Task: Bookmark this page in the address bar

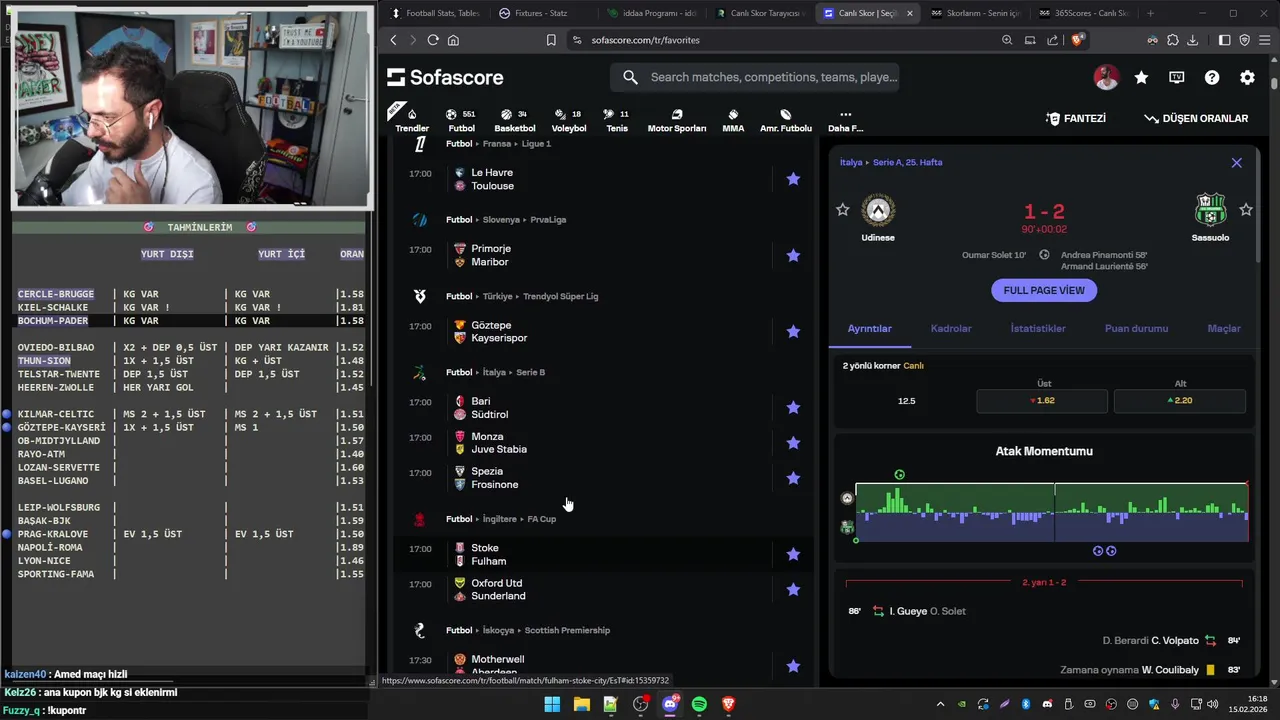Action: [551, 40]
